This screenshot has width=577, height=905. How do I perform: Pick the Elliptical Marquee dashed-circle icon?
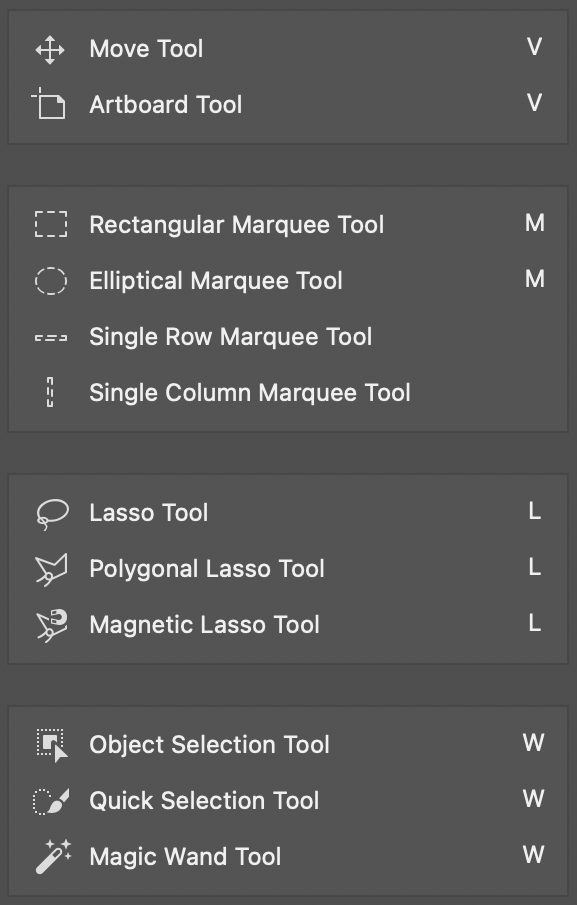tap(51, 281)
